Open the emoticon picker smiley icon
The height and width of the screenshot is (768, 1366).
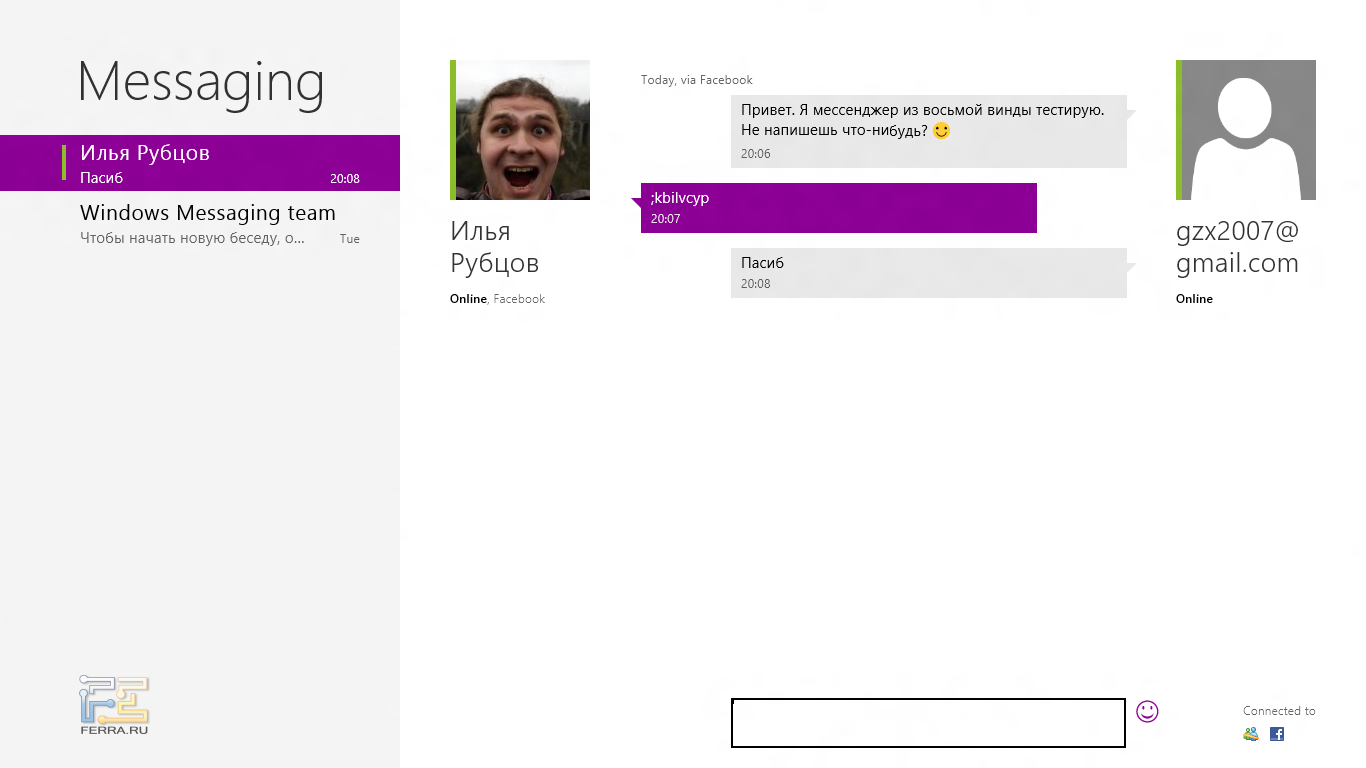[1147, 711]
